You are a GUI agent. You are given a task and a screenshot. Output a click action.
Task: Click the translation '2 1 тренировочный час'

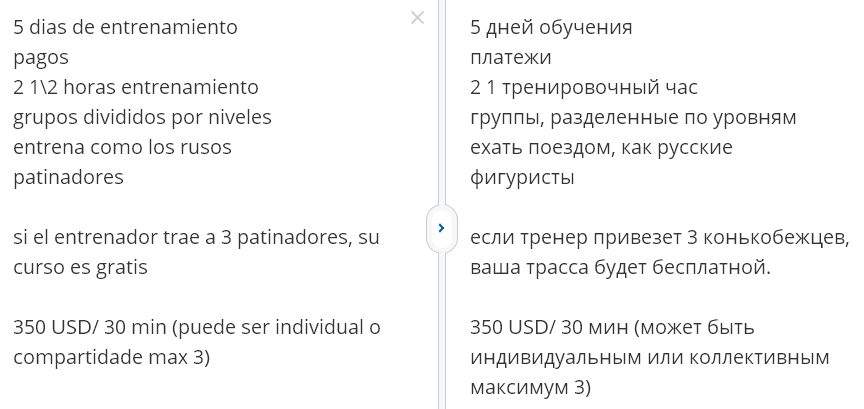(584, 87)
